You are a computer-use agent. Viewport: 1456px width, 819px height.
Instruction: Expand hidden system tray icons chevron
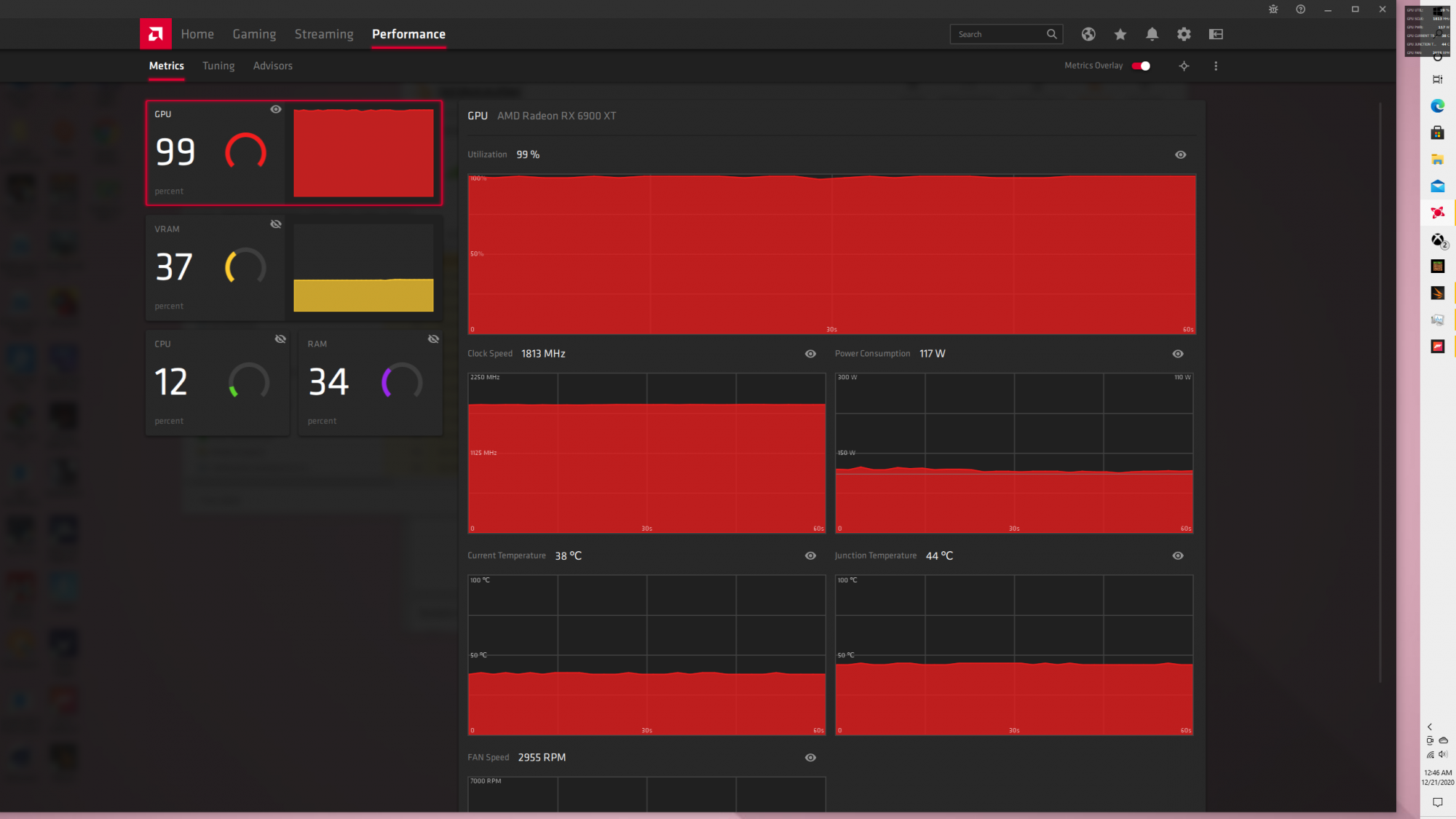point(1430,727)
